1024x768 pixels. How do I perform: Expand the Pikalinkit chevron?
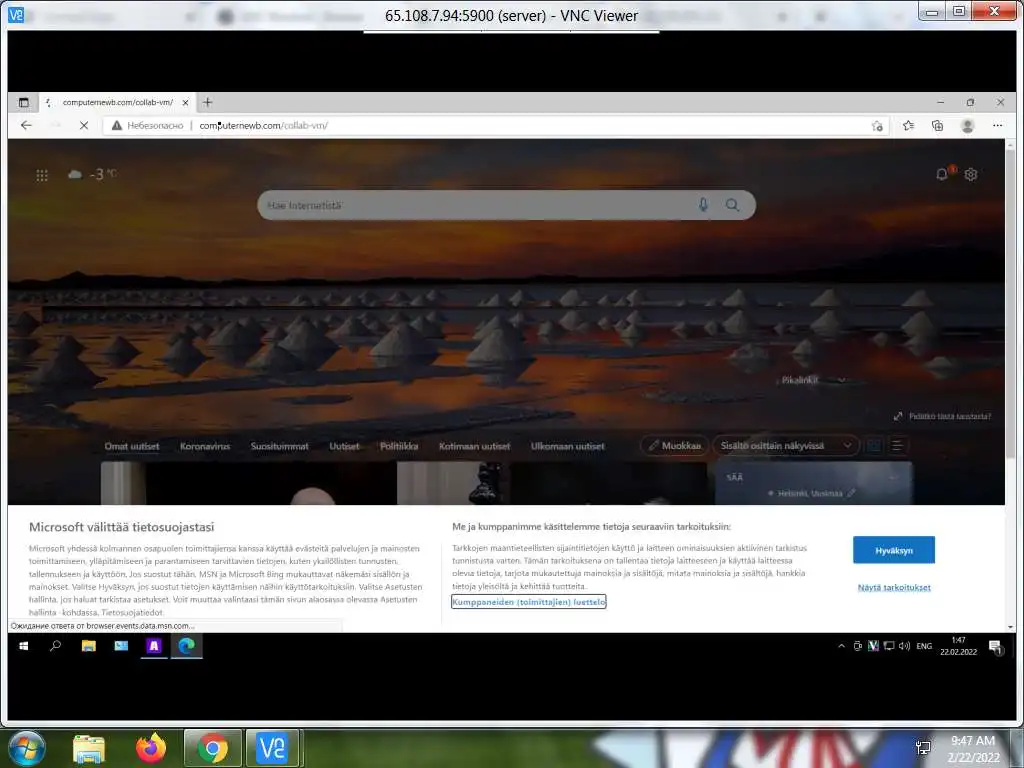tap(842, 380)
